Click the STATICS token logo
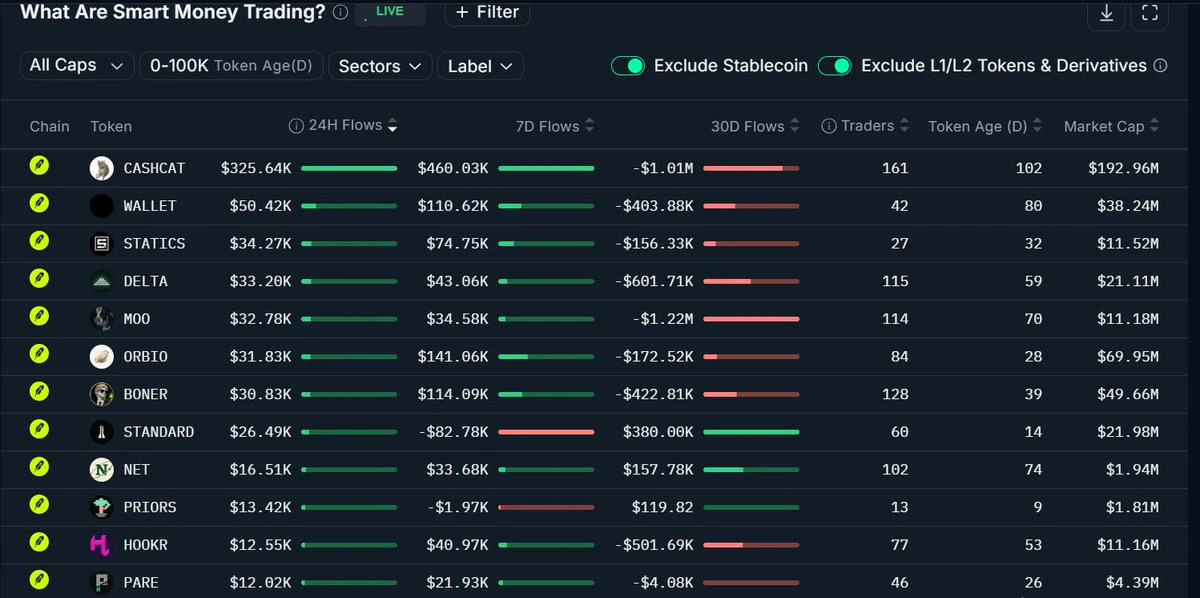Image resolution: width=1200 pixels, height=598 pixels. pos(102,243)
